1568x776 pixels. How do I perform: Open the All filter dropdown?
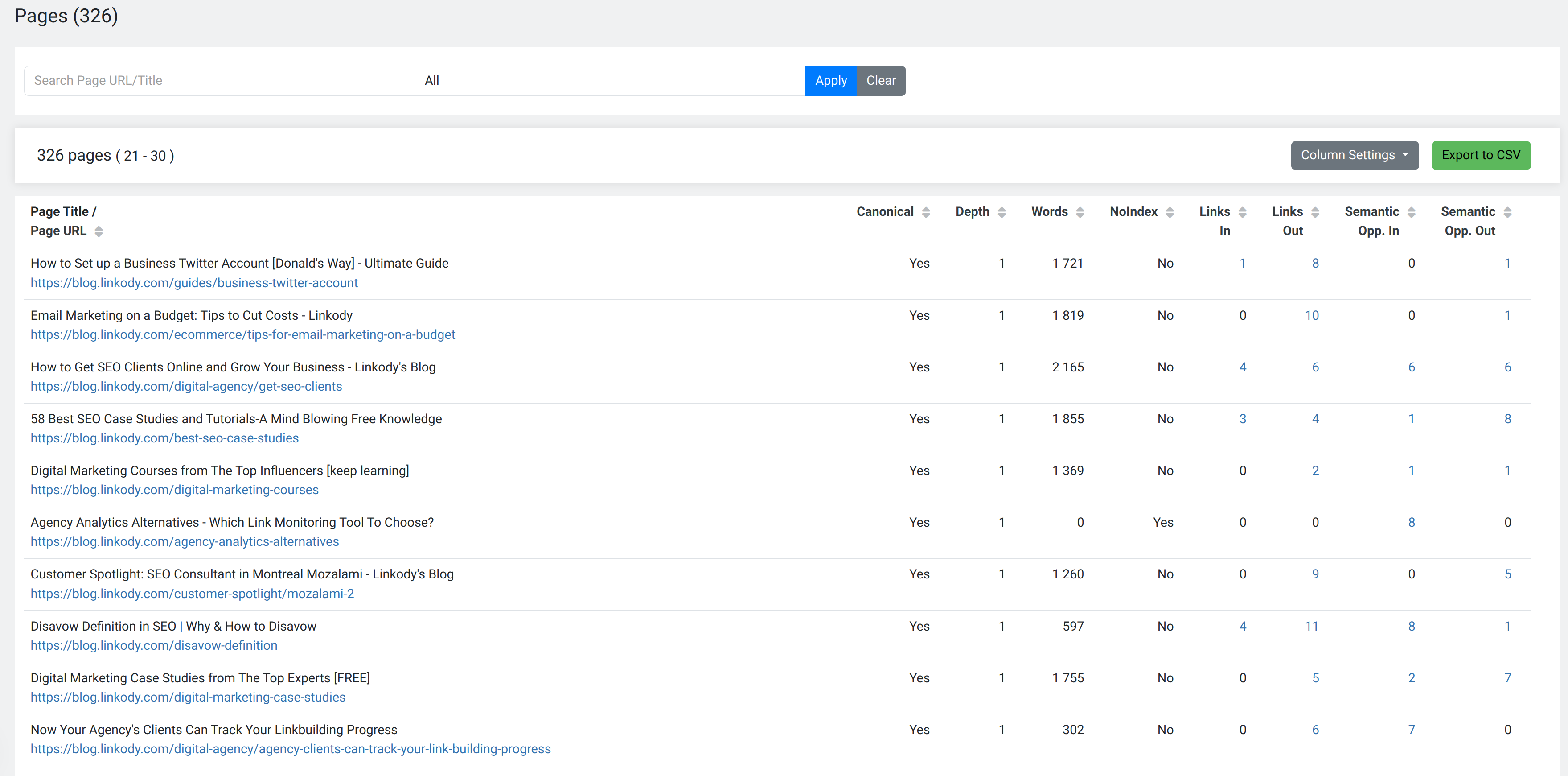pyautogui.click(x=609, y=80)
